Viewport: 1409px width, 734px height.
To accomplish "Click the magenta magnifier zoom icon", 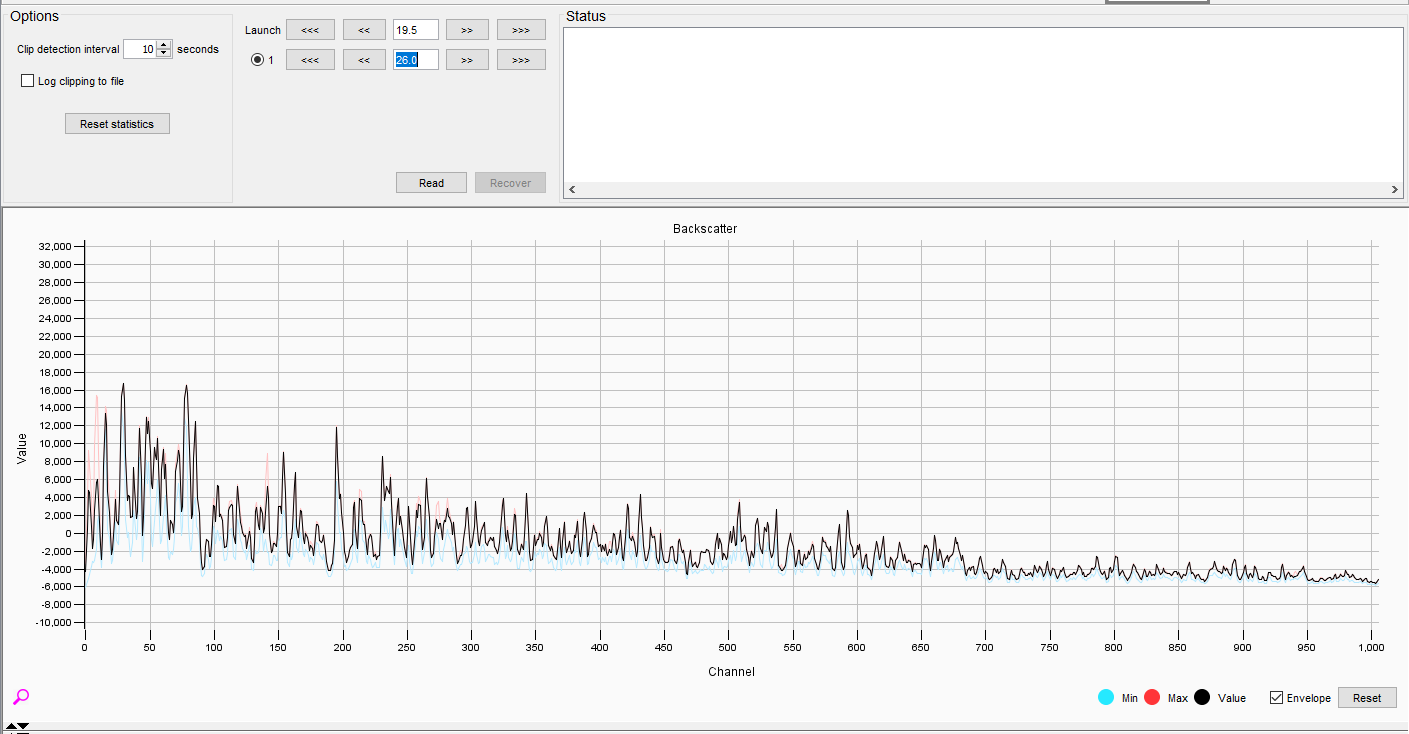I will pos(21,697).
